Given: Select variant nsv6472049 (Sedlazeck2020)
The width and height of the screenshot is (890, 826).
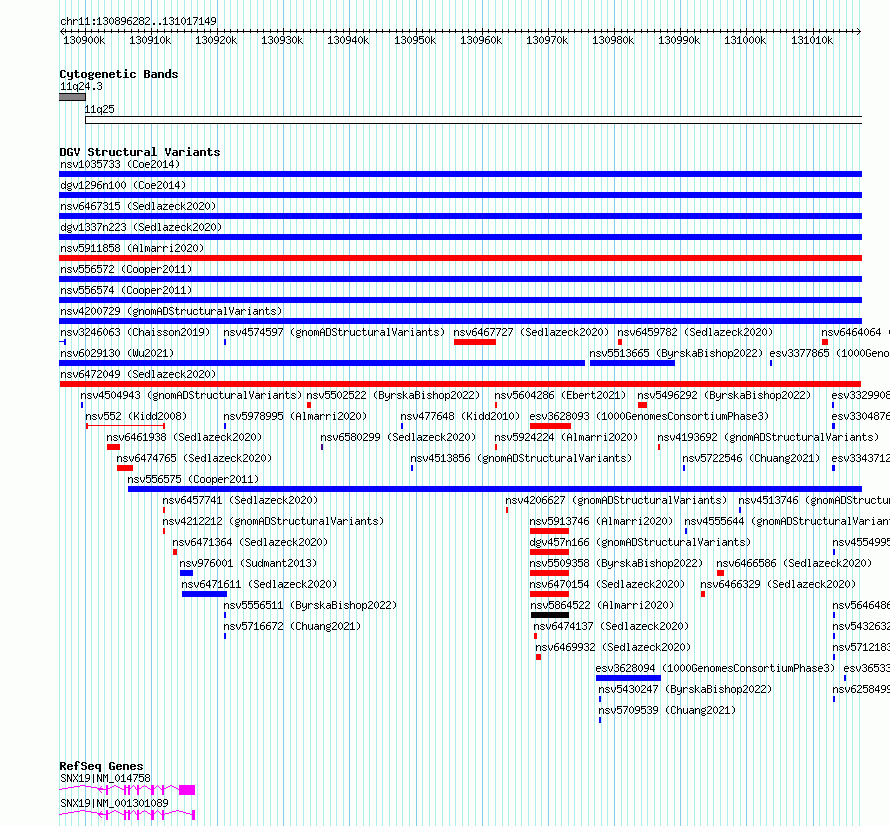Looking at the screenshot, I should [460, 384].
